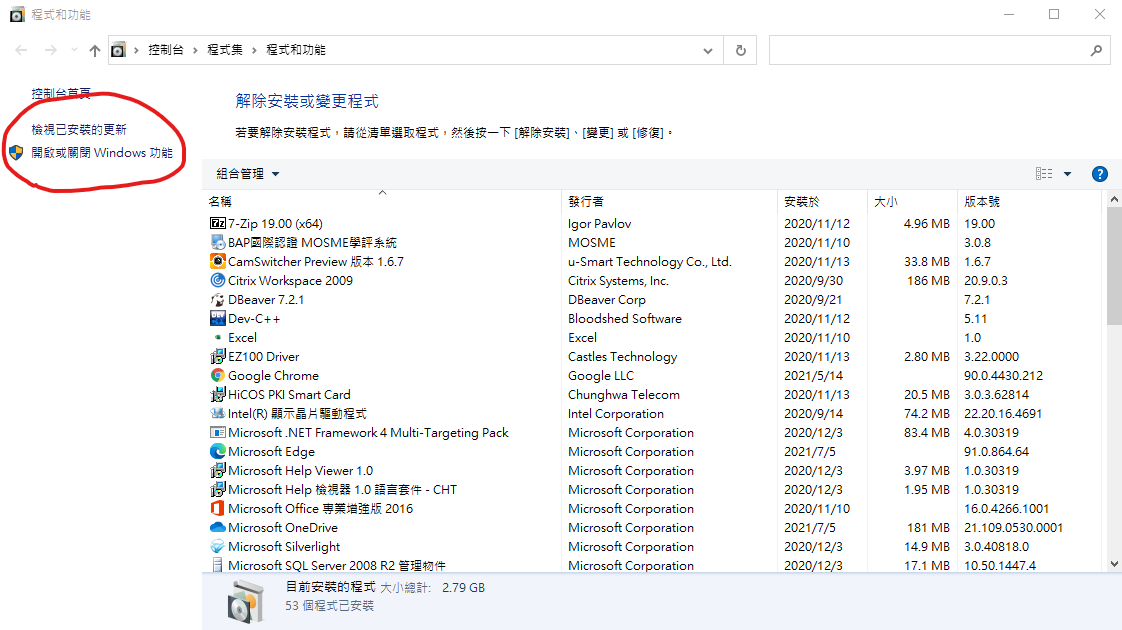Click the refresh button beside address bar
The image size is (1122, 630).
click(x=741, y=50)
